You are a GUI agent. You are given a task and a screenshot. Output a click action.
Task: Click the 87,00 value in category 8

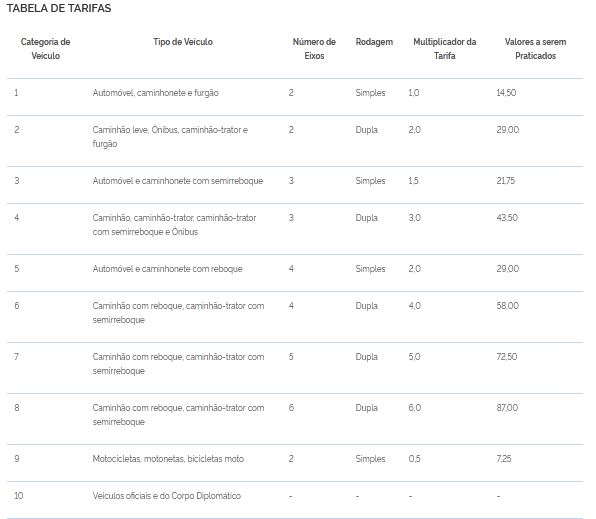pyautogui.click(x=507, y=408)
